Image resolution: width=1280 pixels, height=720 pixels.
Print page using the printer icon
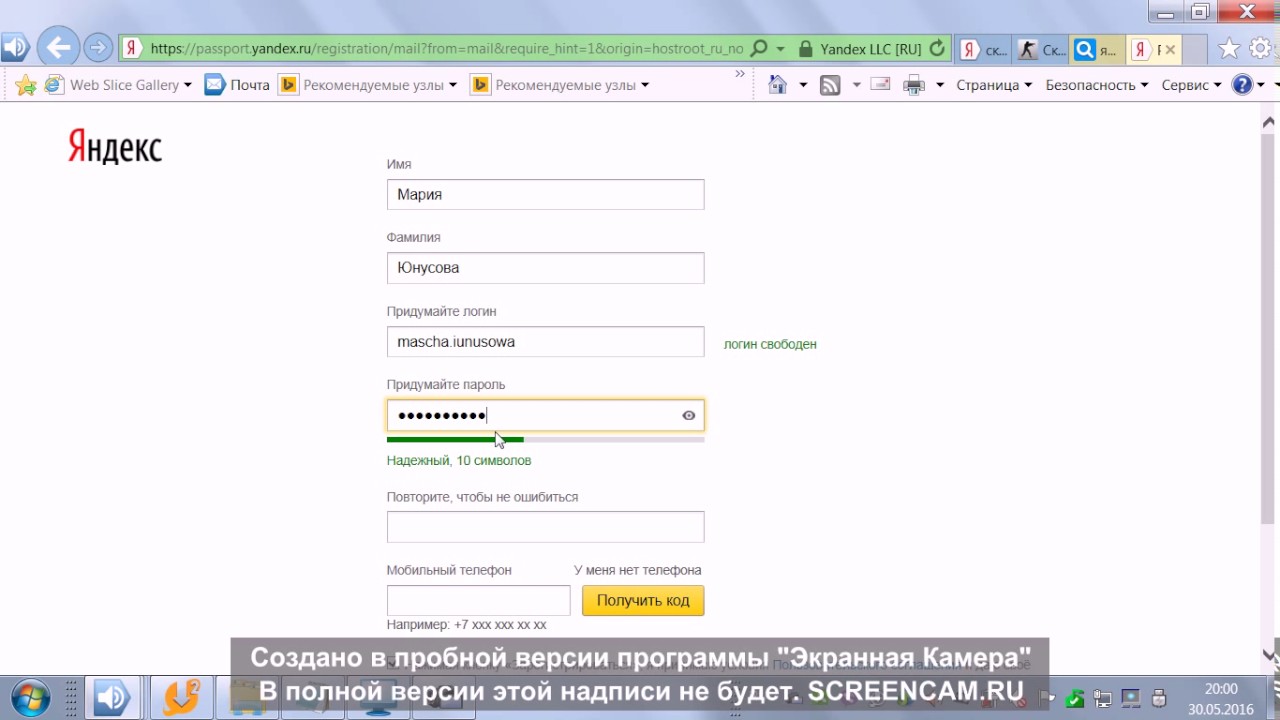pos(914,85)
